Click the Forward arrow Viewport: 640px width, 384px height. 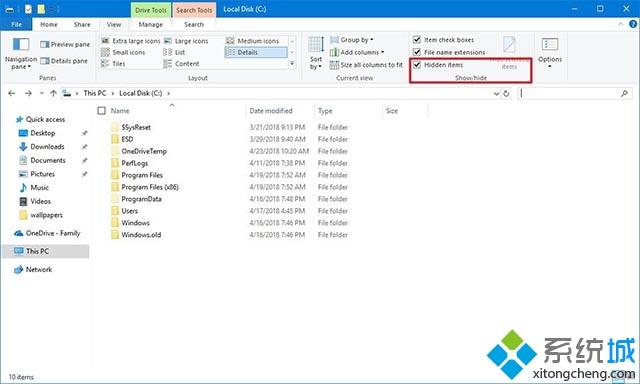(28, 93)
